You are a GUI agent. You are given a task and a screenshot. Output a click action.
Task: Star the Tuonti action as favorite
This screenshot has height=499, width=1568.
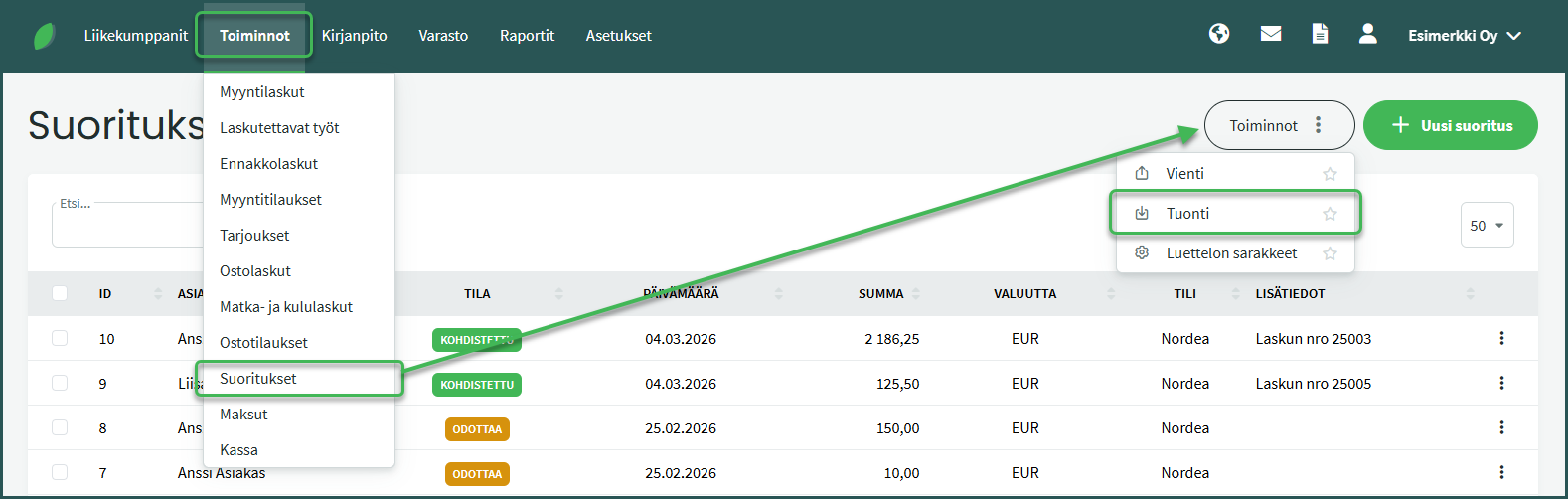(1330, 214)
